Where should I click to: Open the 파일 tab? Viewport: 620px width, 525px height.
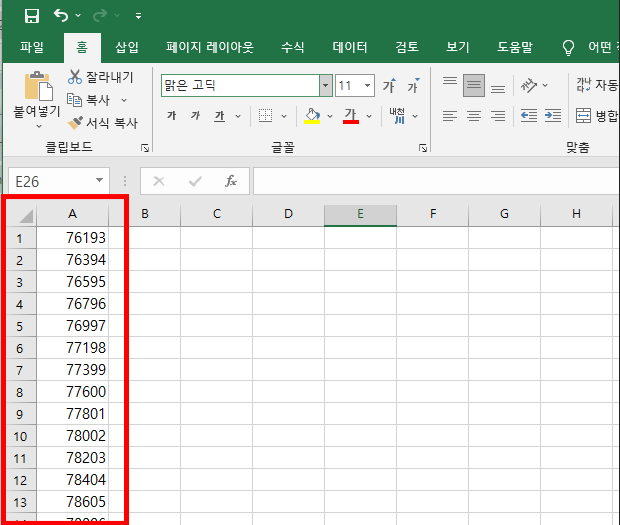[x=32, y=47]
